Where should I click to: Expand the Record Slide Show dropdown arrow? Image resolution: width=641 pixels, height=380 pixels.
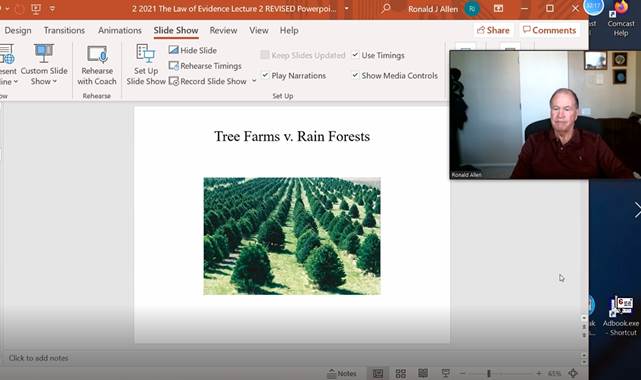(x=254, y=81)
